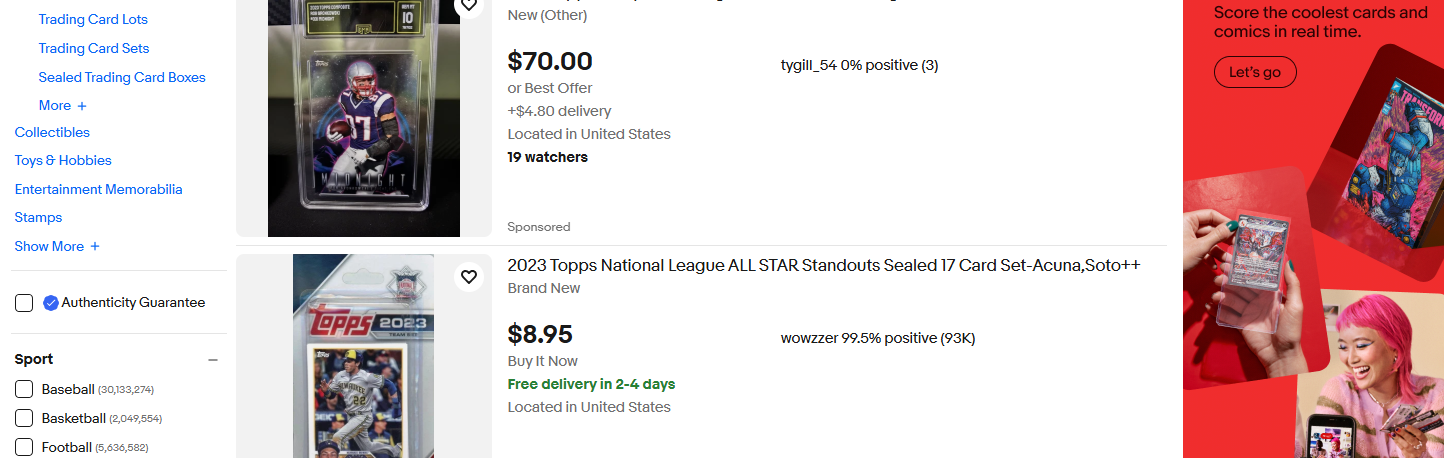Go to Sealed Trading Card Boxes
The width and height of the screenshot is (1444, 458).
(122, 77)
